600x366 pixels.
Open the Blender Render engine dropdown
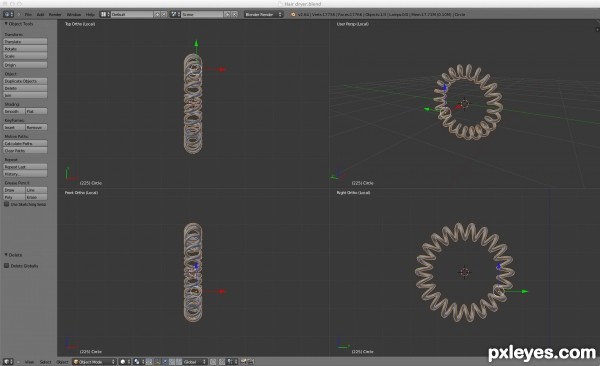(263, 14)
